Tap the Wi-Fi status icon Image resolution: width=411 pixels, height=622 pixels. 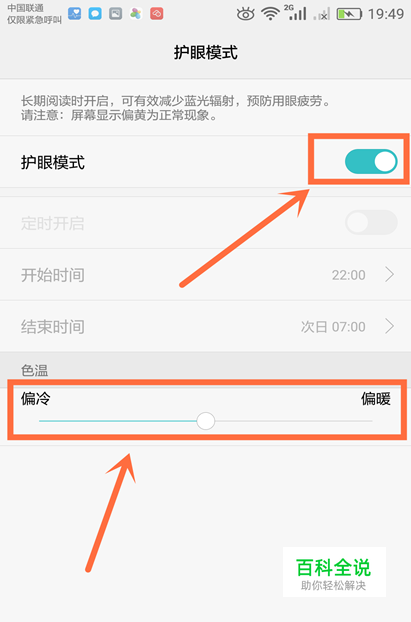pos(270,14)
